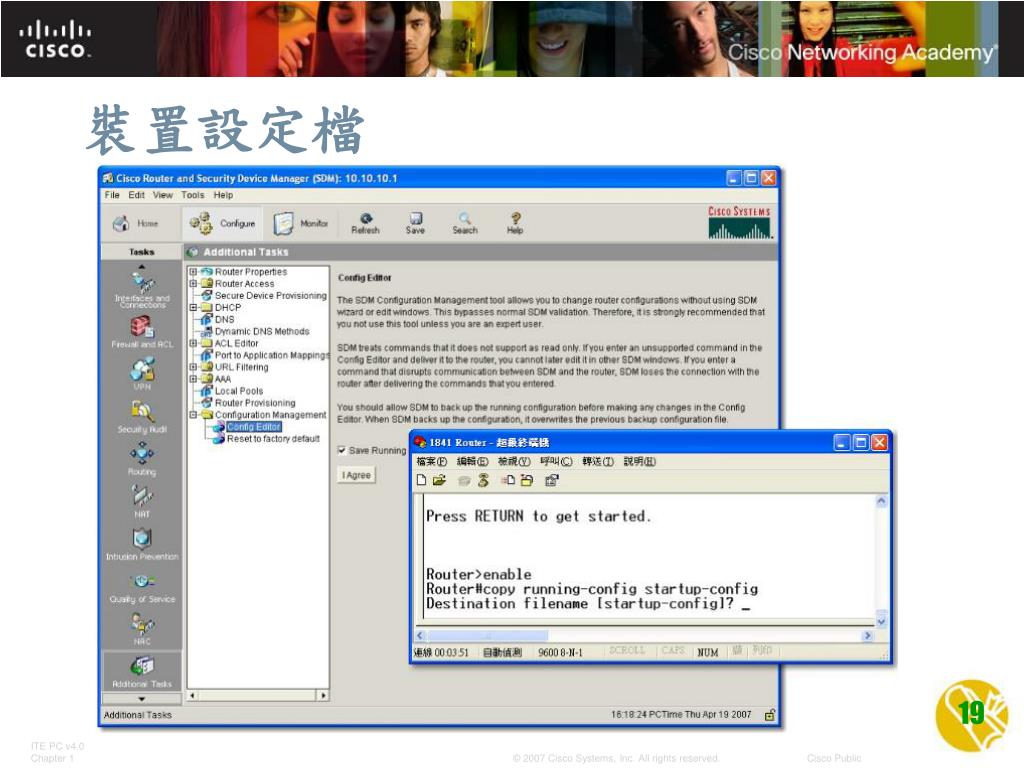Open the NAT task
The width and height of the screenshot is (1024, 768).
(x=142, y=502)
